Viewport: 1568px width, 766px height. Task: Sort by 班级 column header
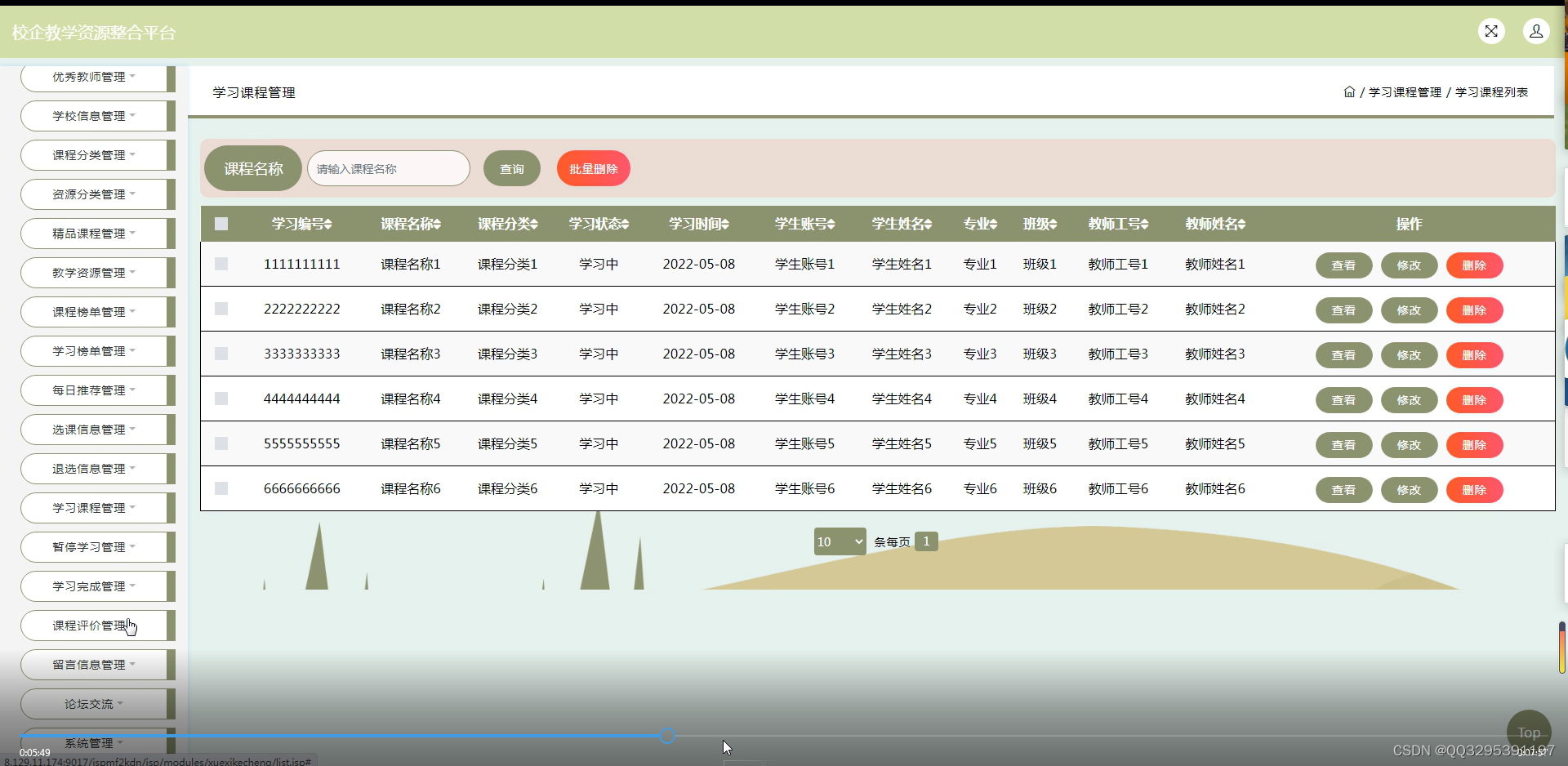coord(1040,224)
